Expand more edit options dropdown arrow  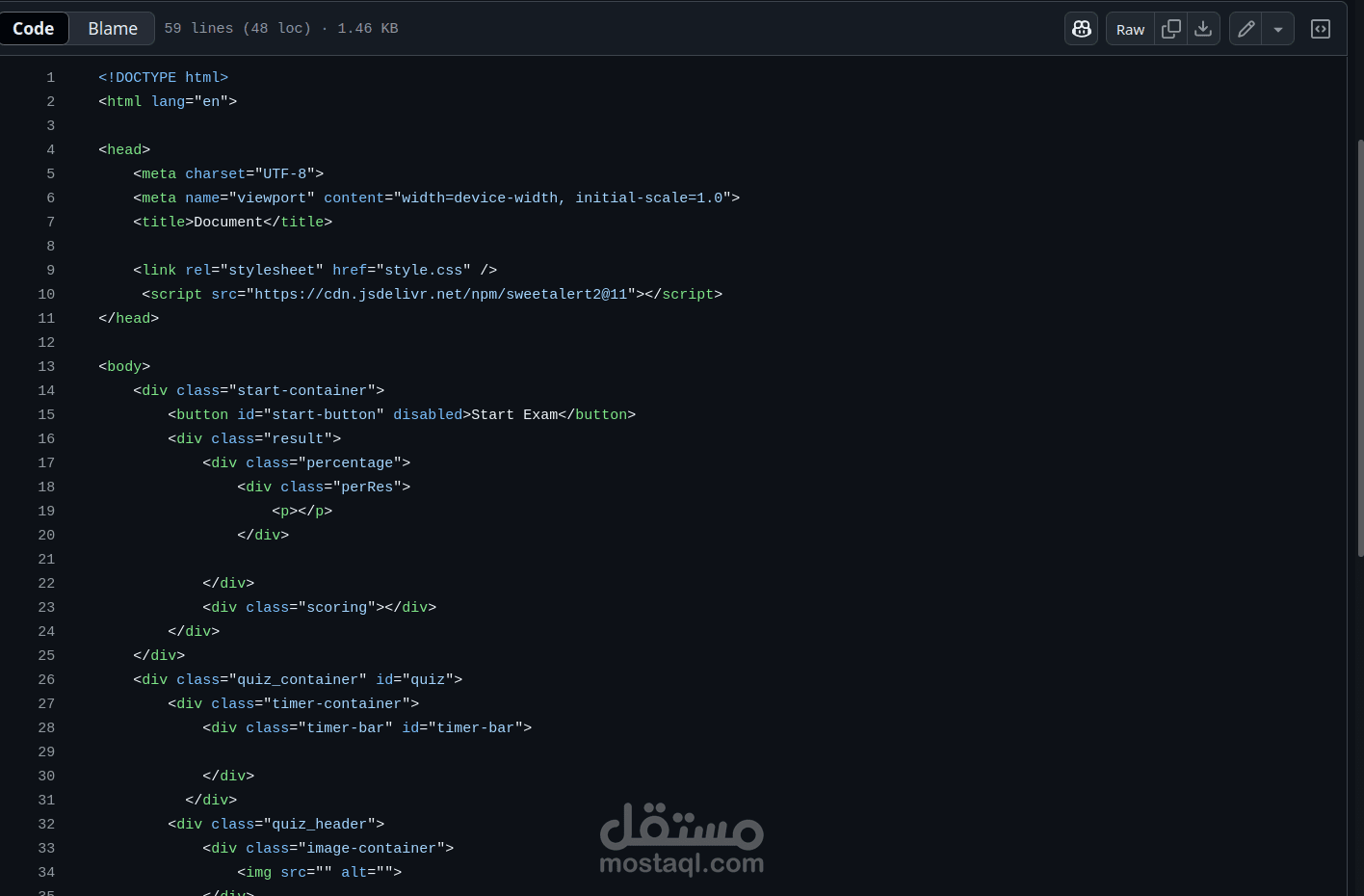click(x=1278, y=29)
